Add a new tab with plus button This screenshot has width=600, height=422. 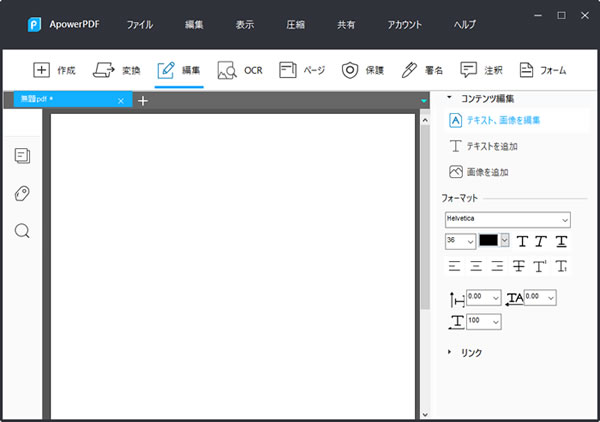click(142, 101)
